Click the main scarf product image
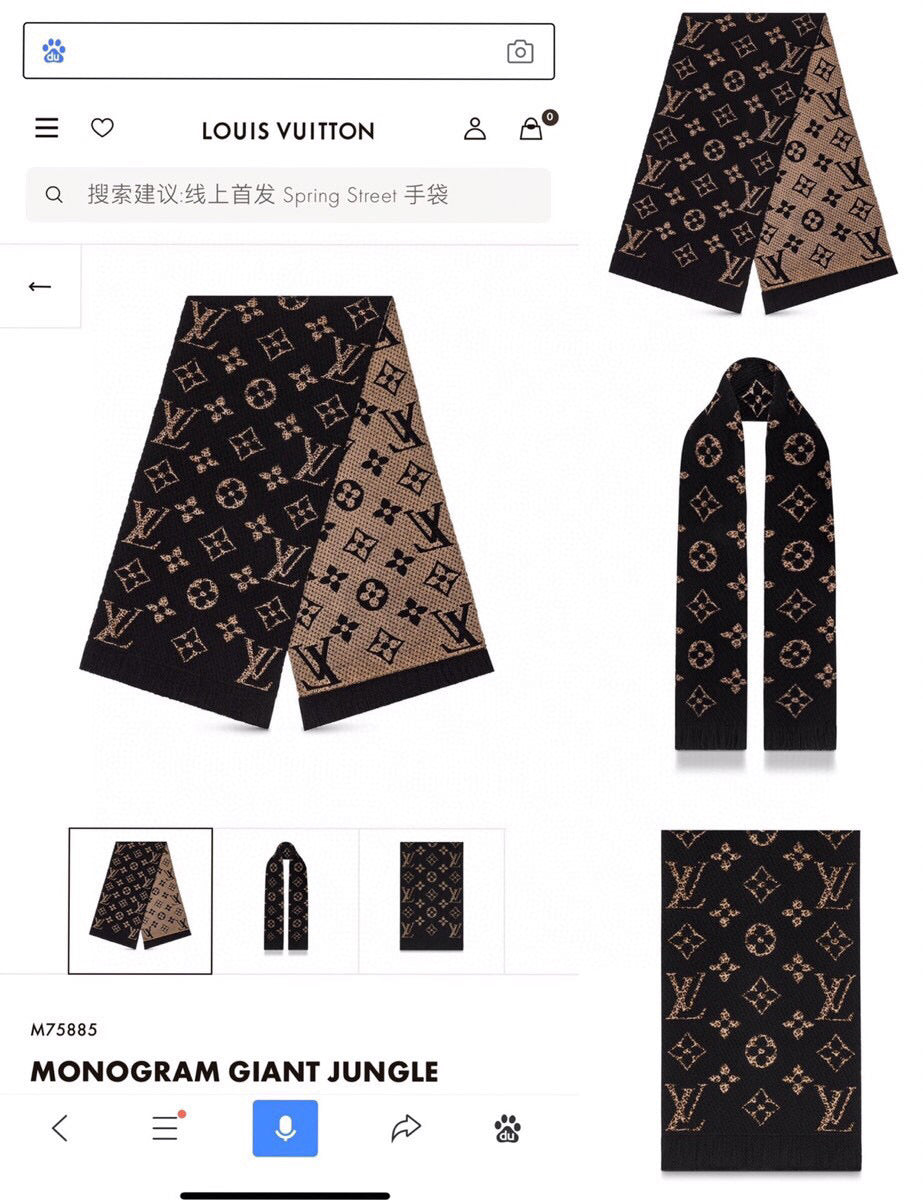This screenshot has width=923, height=1200. 286,512
